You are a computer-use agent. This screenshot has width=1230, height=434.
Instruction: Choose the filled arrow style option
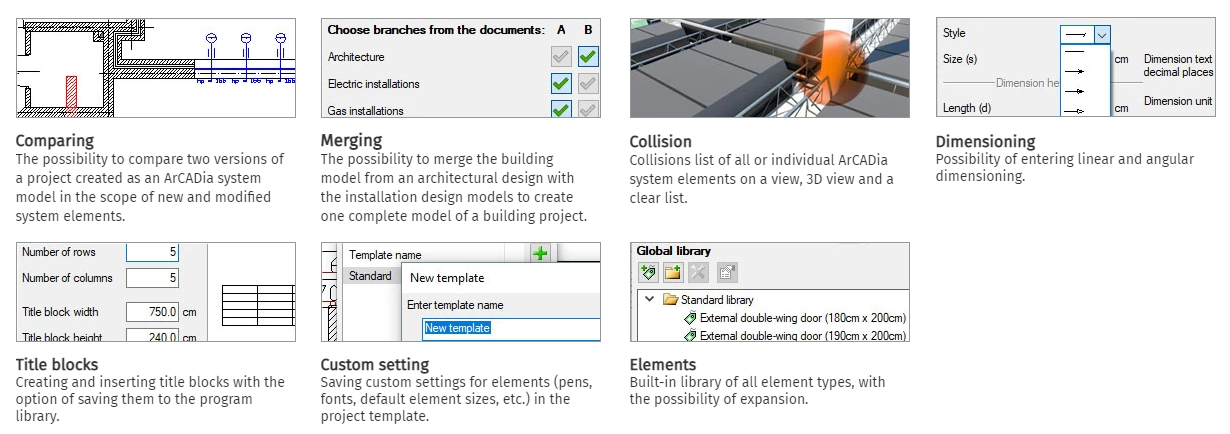tap(1076, 72)
